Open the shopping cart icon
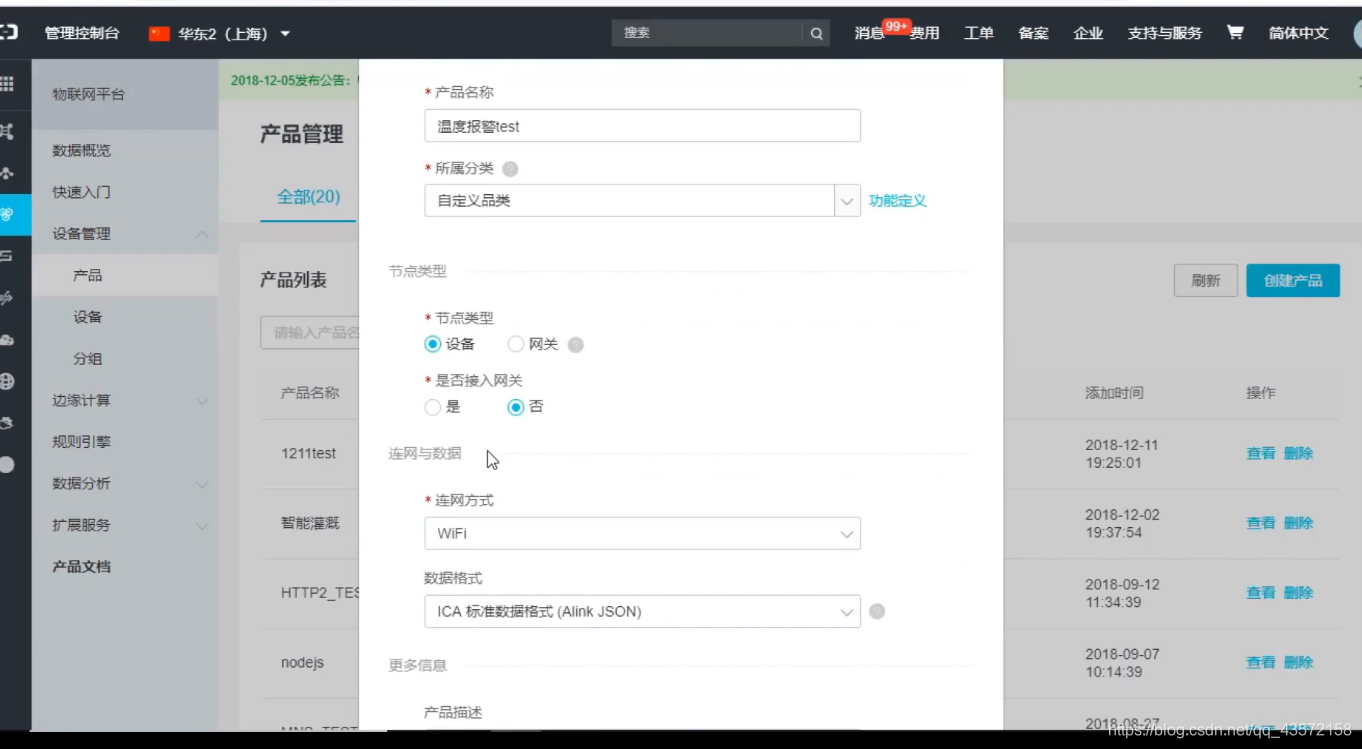1362x749 pixels. coord(1235,32)
